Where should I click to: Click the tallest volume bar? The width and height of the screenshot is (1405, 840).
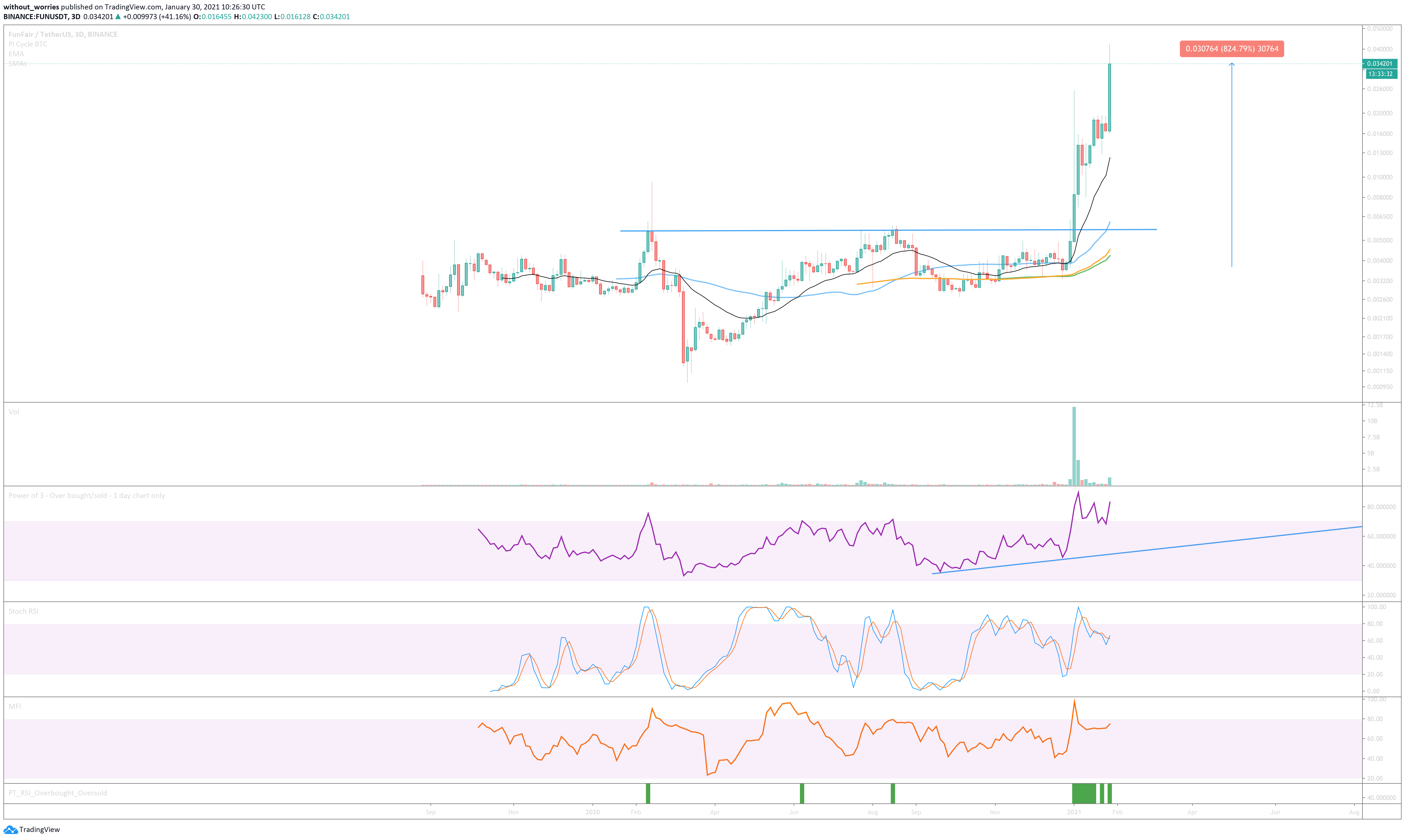coord(1074,446)
